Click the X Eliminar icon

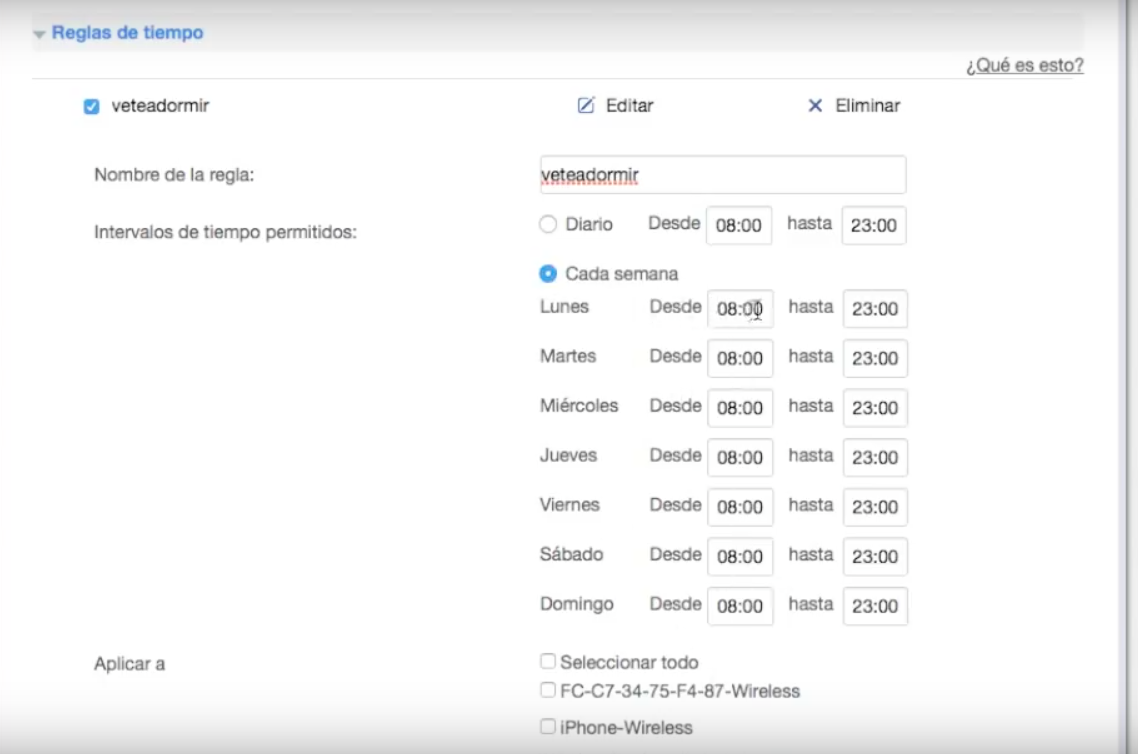(814, 105)
